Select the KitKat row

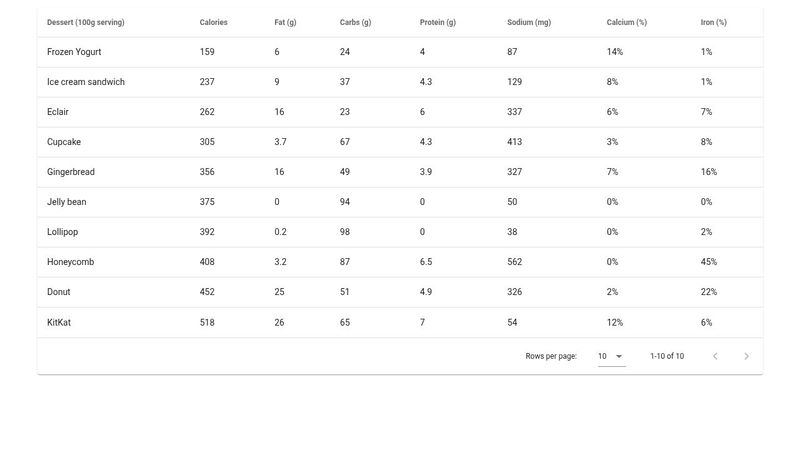[x=400, y=322]
